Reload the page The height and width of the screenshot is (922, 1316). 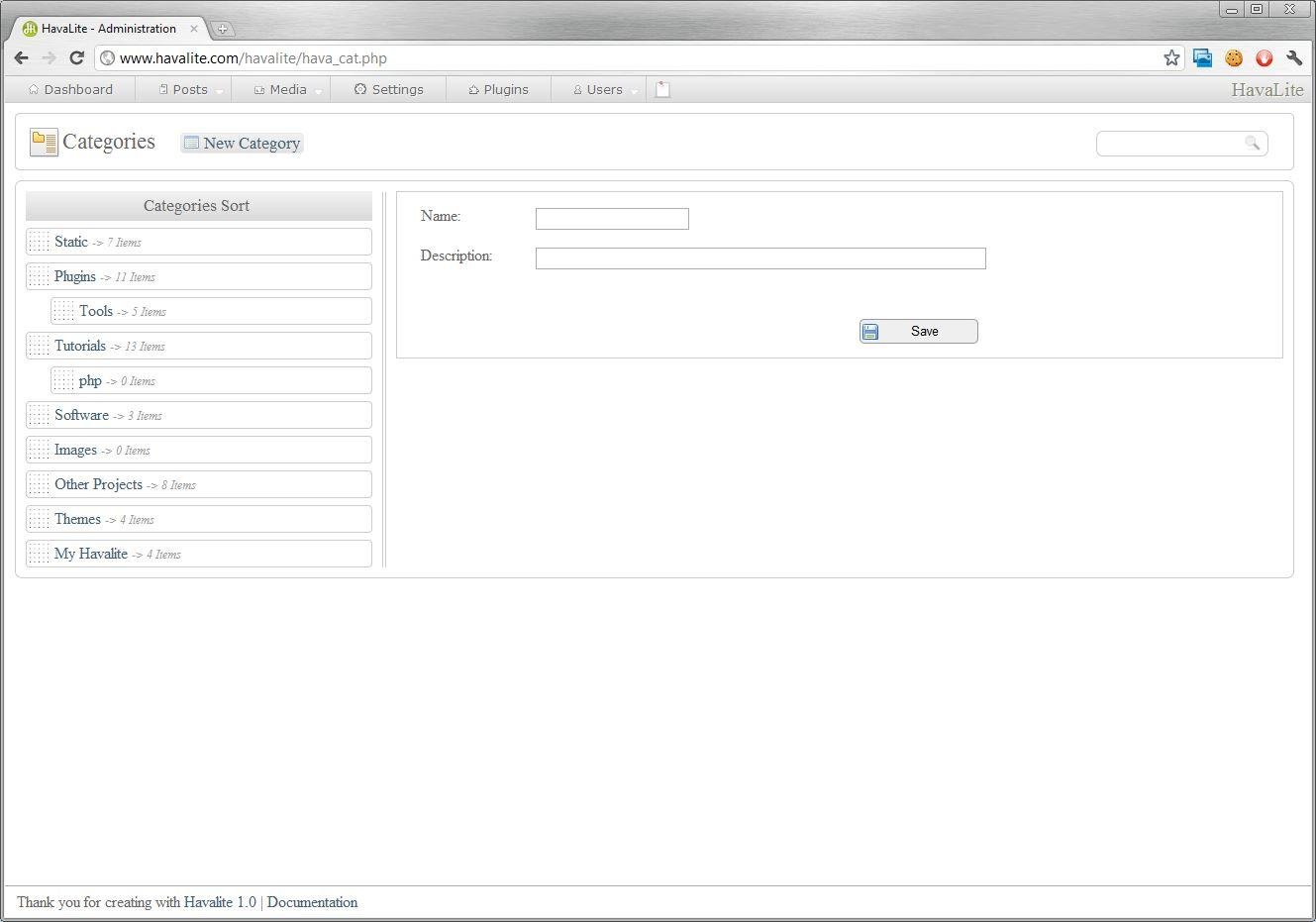pos(76,58)
